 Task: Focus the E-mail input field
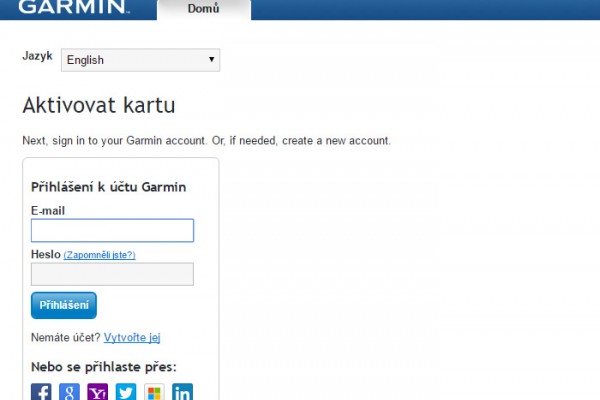tap(112, 230)
